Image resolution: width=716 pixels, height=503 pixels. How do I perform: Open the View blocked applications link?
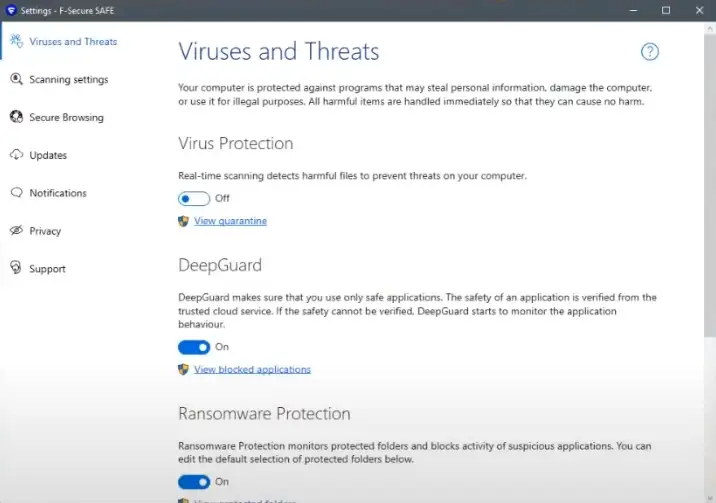click(x=252, y=369)
